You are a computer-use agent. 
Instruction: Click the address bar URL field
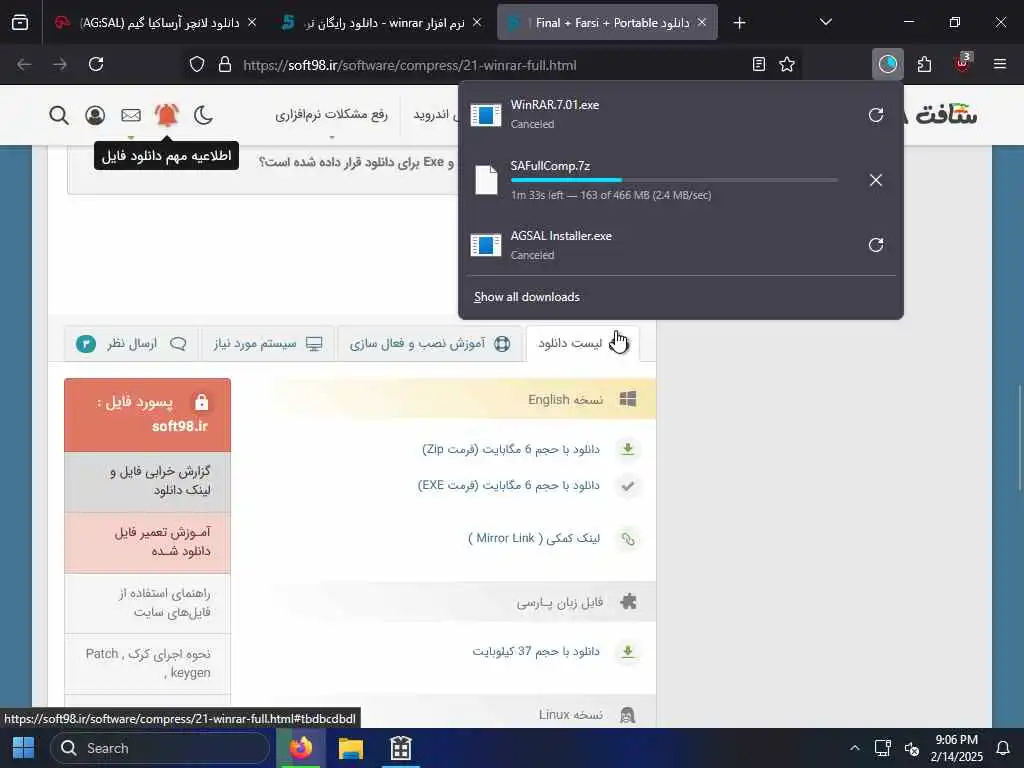point(490,65)
